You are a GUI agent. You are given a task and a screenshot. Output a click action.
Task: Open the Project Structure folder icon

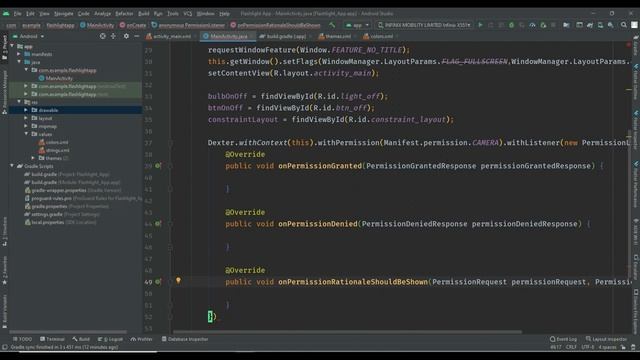(x=566, y=25)
